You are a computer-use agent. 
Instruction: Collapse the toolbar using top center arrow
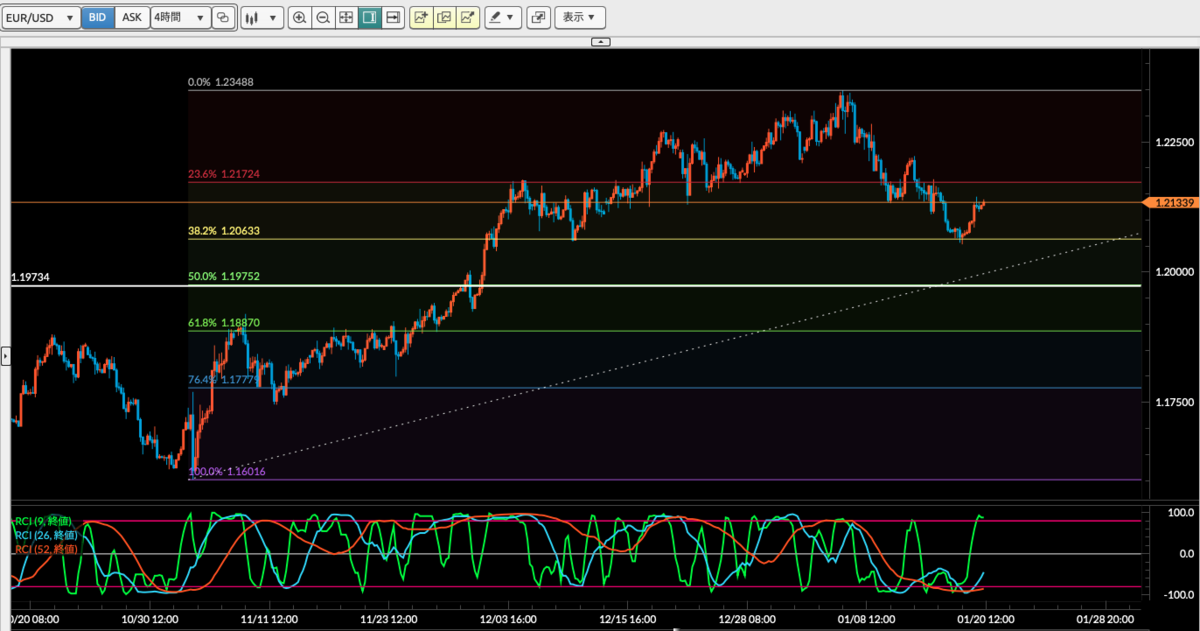point(600,42)
